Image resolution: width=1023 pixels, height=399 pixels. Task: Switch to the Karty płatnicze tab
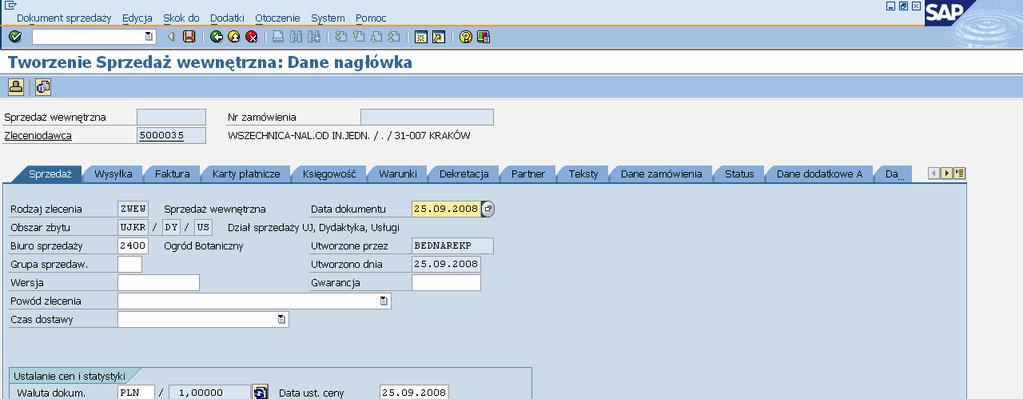tap(246, 174)
